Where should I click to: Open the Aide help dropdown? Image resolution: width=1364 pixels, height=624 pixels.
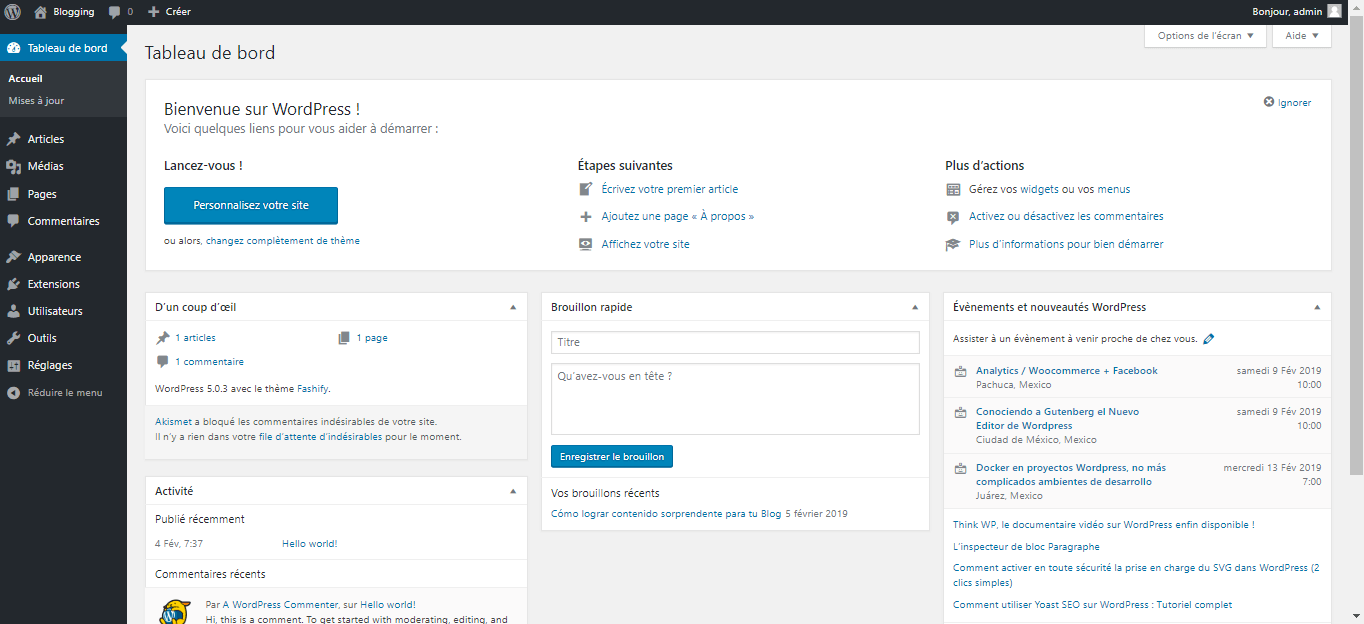pyautogui.click(x=1302, y=36)
